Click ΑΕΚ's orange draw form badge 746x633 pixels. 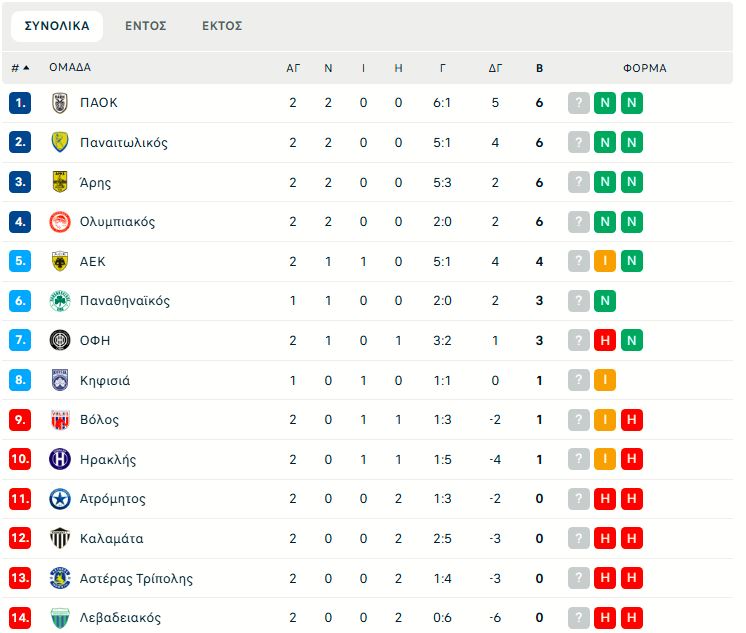(605, 261)
